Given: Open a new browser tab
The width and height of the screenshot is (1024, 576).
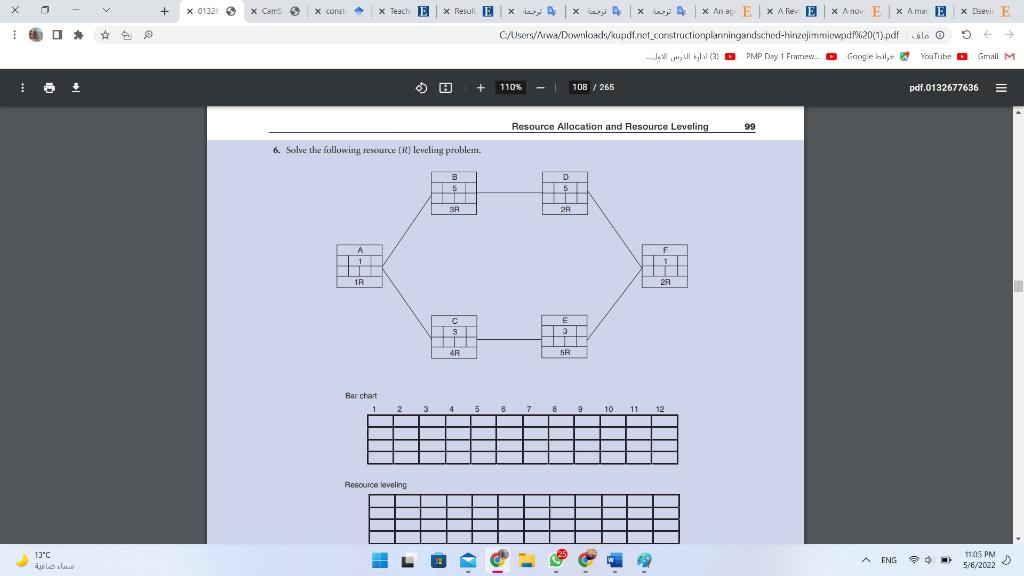Looking at the screenshot, I should tap(165, 11).
